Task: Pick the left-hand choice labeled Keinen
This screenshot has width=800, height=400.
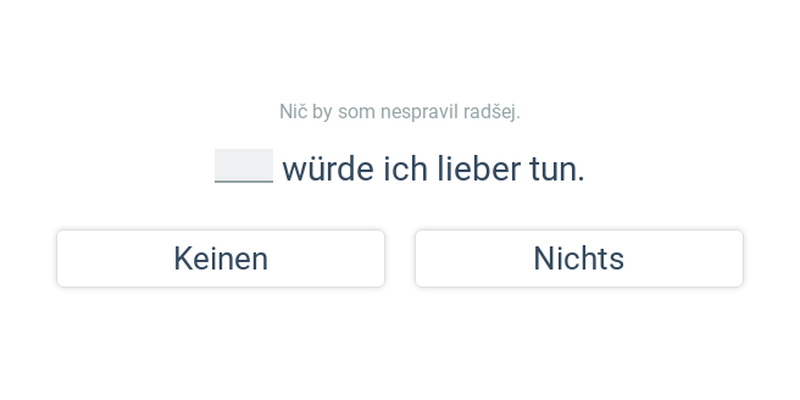Action: [x=220, y=259]
